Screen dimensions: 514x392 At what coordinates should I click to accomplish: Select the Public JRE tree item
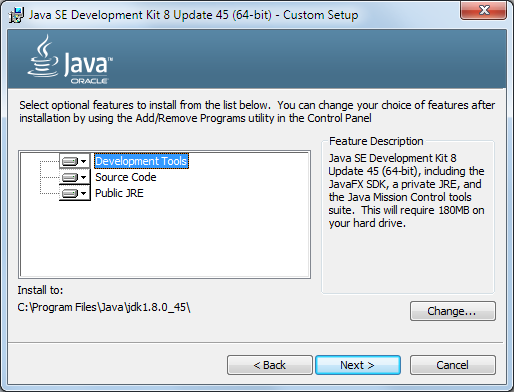(x=119, y=193)
